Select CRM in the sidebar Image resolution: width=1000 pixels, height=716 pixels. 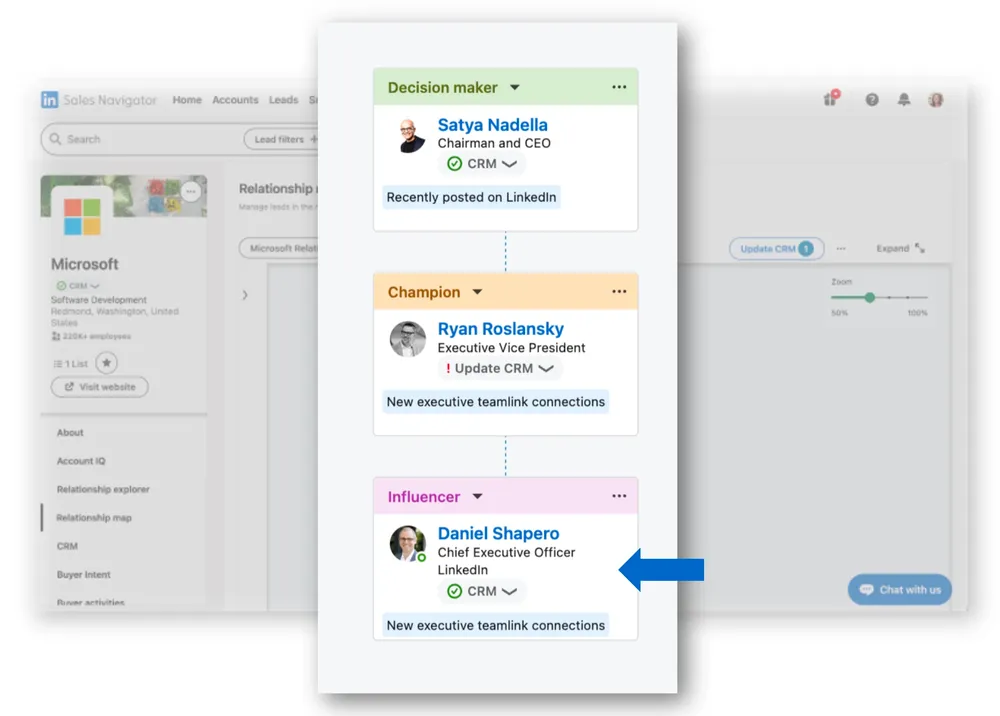point(67,546)
